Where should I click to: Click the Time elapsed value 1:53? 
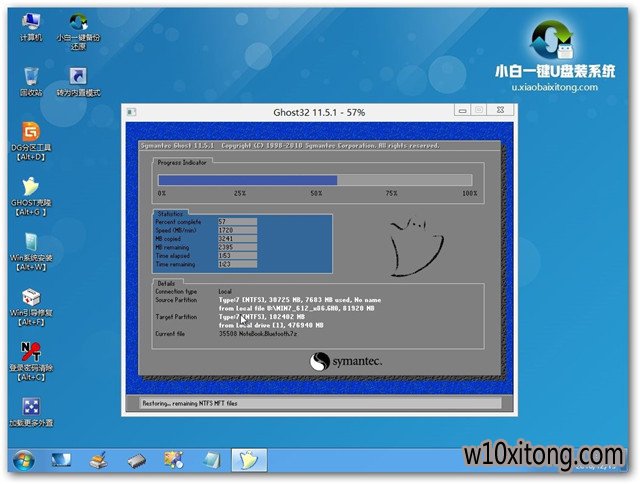[x=237, y=256]
